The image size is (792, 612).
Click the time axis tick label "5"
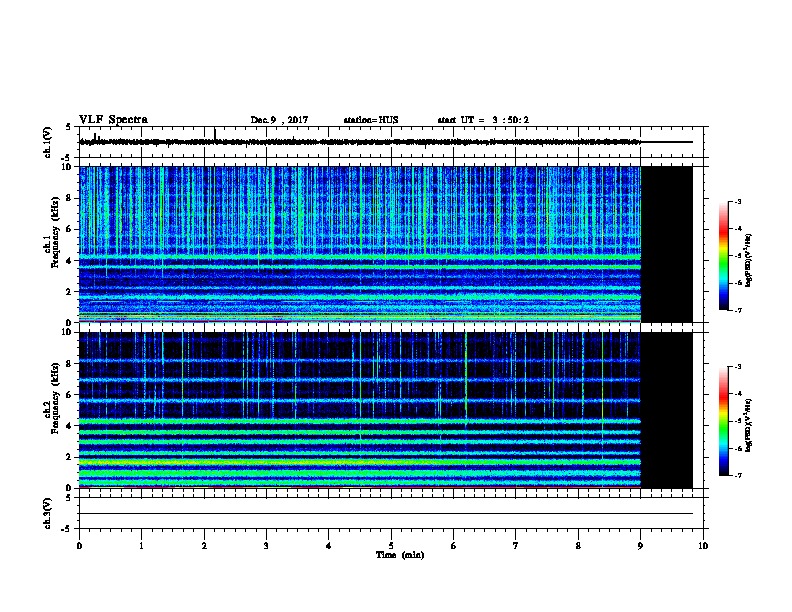click(391, 546)
